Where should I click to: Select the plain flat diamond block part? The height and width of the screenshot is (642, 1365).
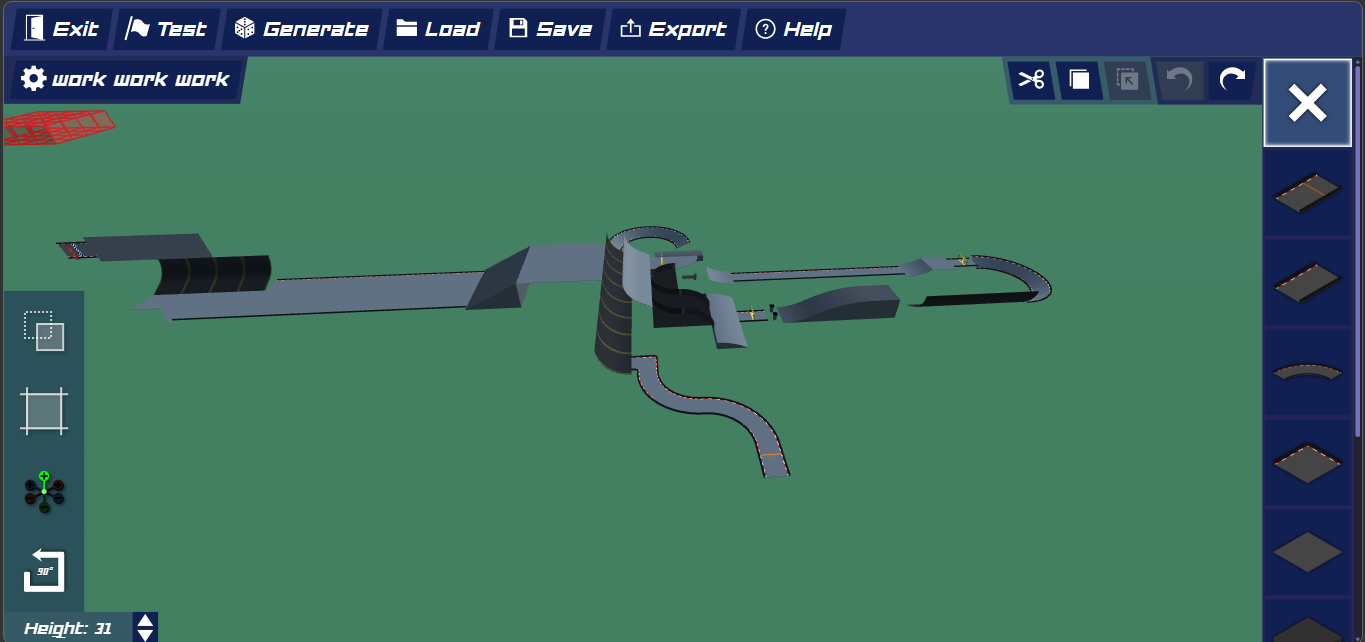coord(1308,552)
